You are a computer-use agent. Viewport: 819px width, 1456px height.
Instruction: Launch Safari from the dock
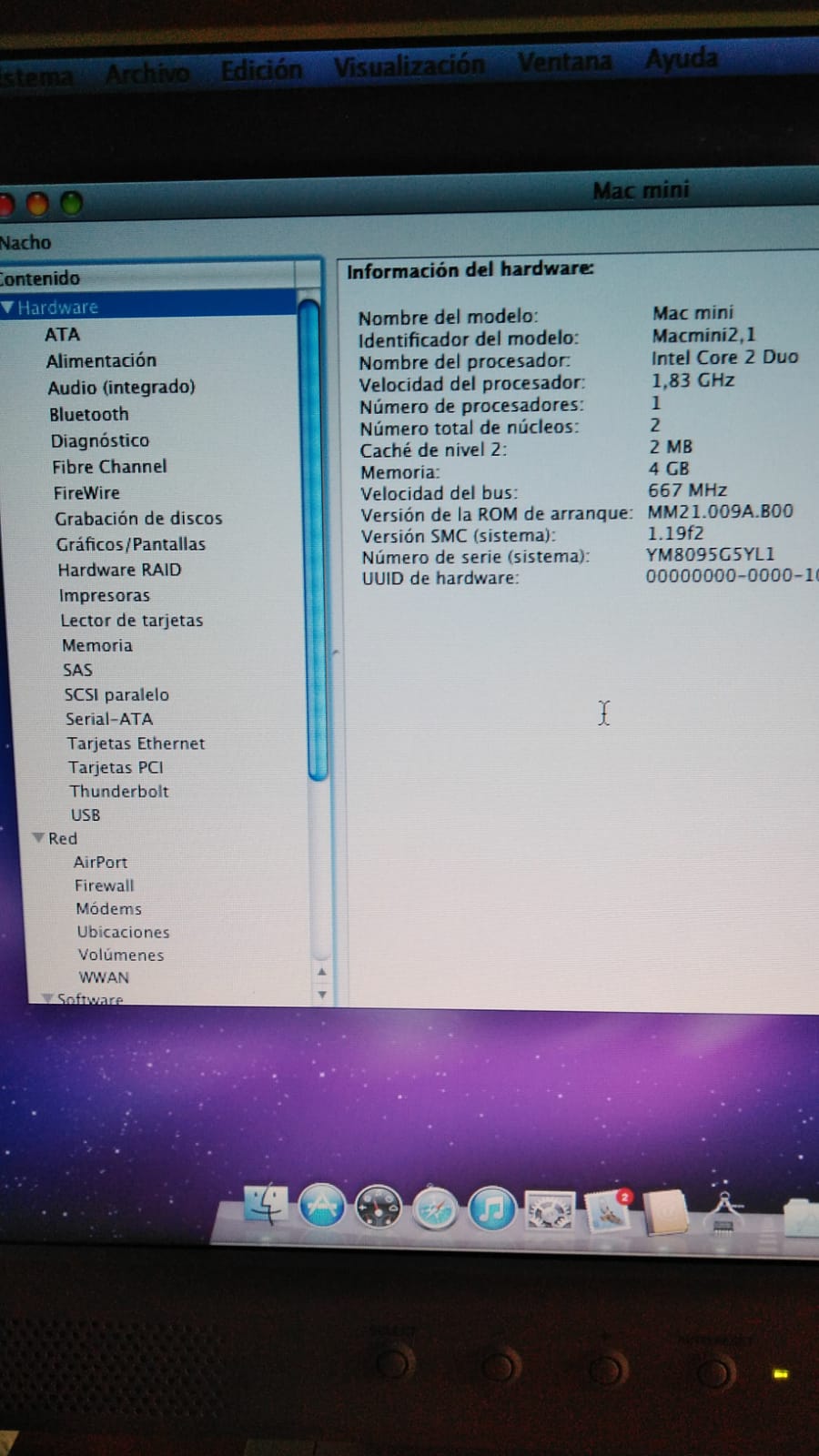(436, 1209)
